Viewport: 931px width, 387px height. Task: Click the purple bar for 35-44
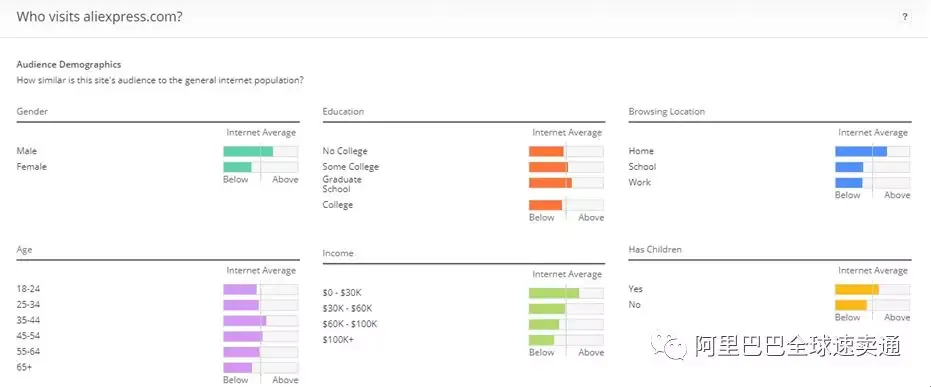pos(245,321)
